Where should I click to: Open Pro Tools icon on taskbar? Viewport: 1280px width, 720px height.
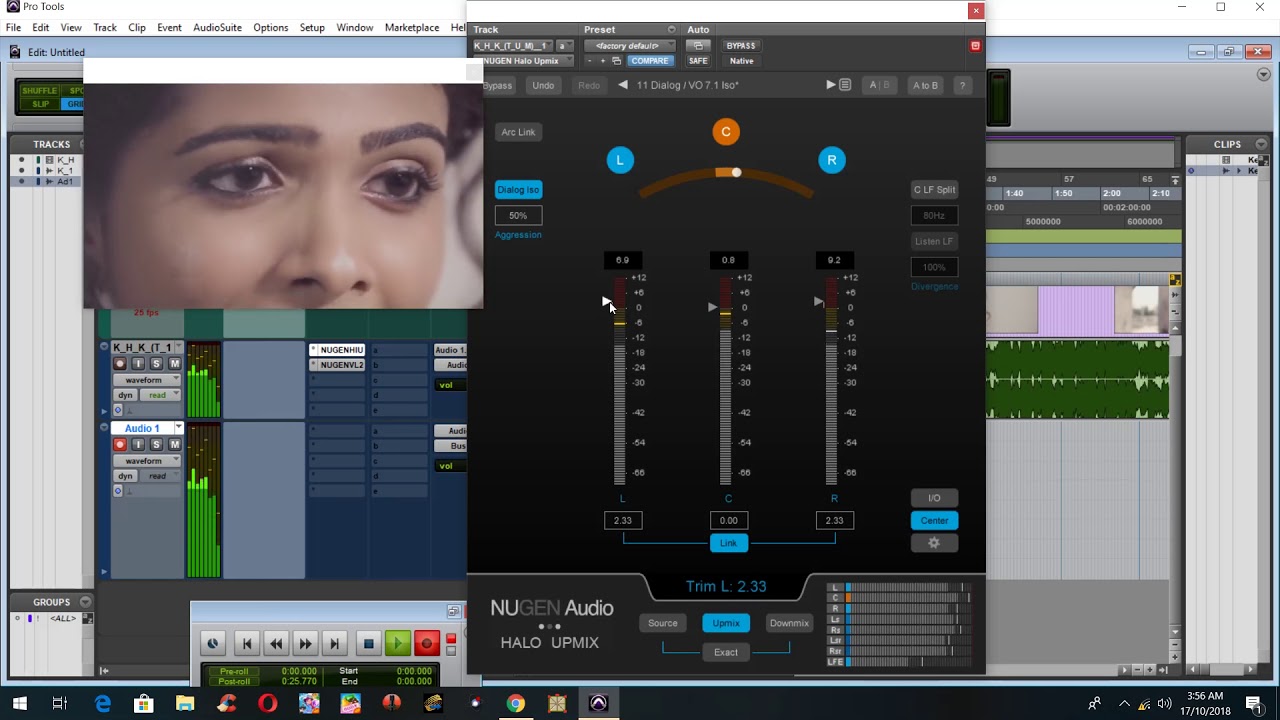coord(598,703)
